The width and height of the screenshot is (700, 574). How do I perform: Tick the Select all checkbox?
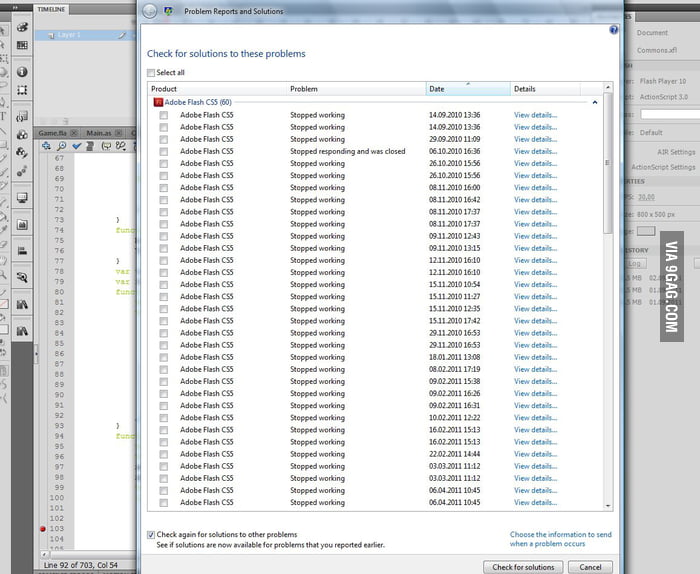pyautogui.click(x=151, y=72)
